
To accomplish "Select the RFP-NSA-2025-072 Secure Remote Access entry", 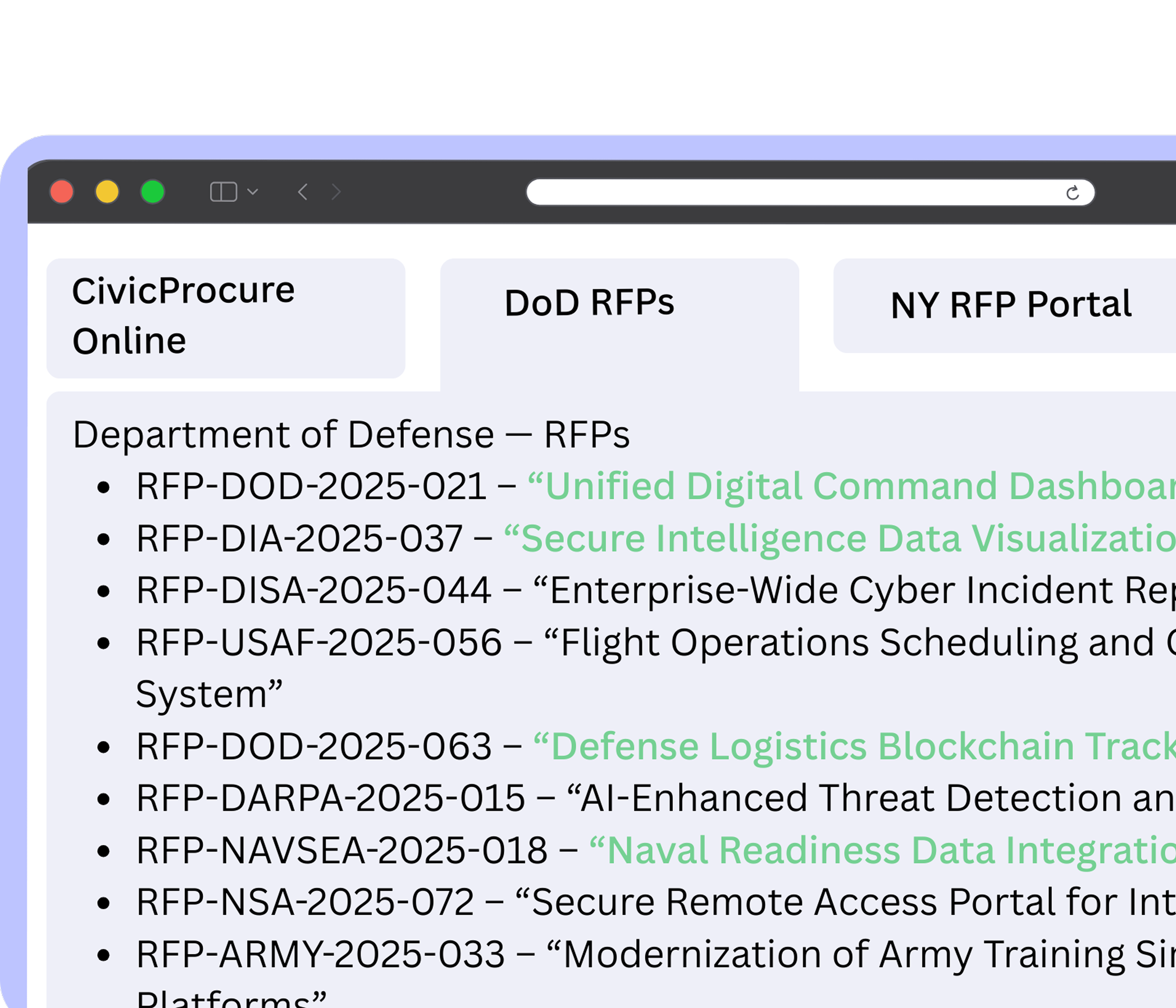I will point(656,902).
